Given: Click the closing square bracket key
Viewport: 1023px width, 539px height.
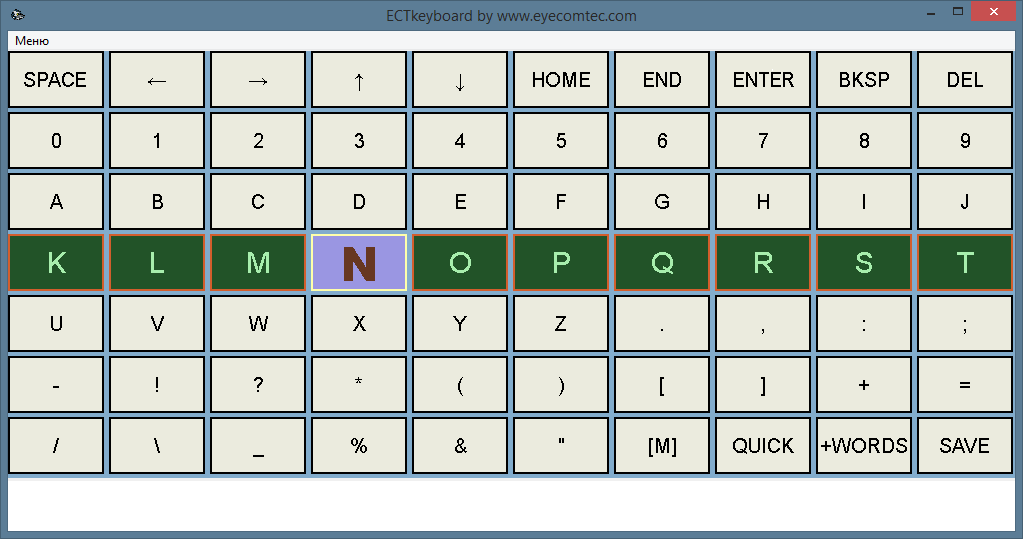Looking at the screenshot, I should pyautogui.click(x=763, y=384).
